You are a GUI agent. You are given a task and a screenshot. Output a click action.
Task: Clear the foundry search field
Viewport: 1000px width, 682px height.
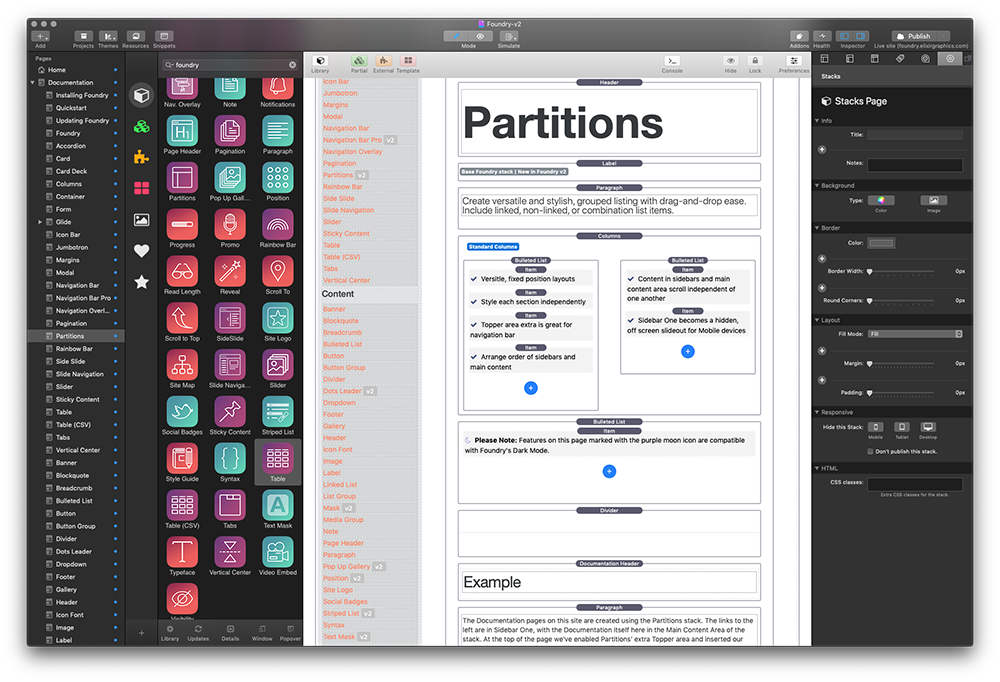pyautogui.click(x=293, y=64)
